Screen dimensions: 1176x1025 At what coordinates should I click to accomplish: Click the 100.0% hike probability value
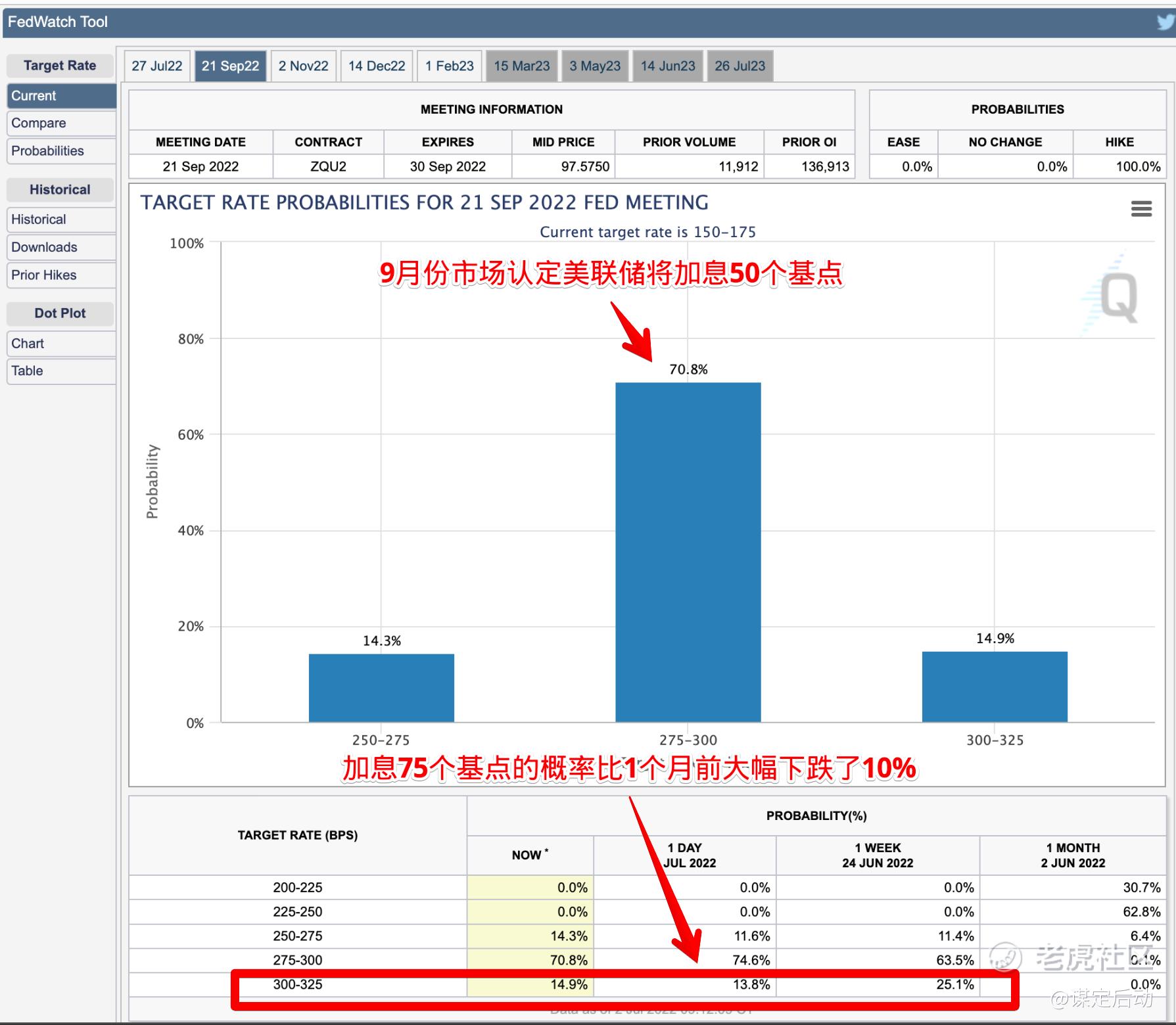pos(1138,166)
